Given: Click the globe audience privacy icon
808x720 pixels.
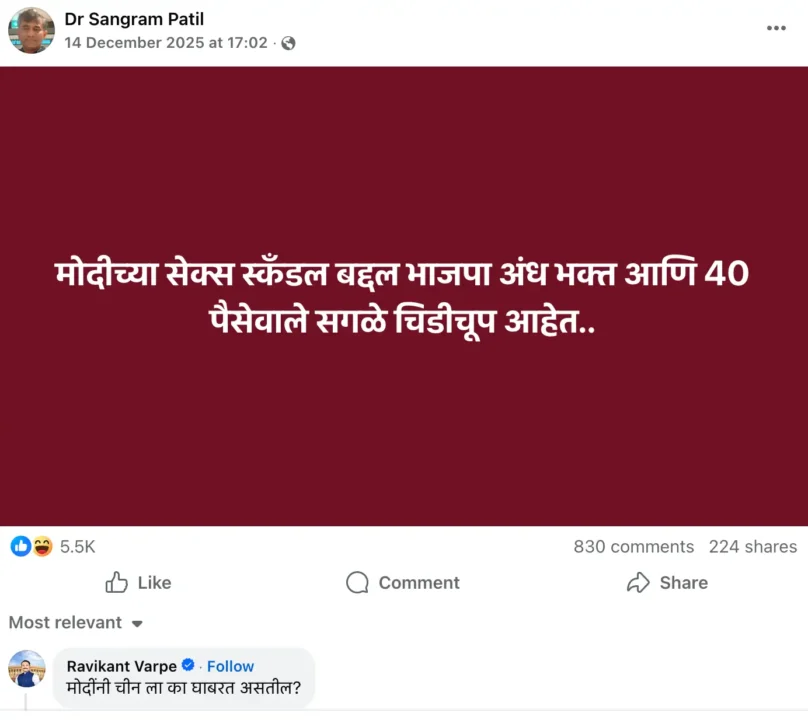Looking at the screenshot, I should (287, 43).
